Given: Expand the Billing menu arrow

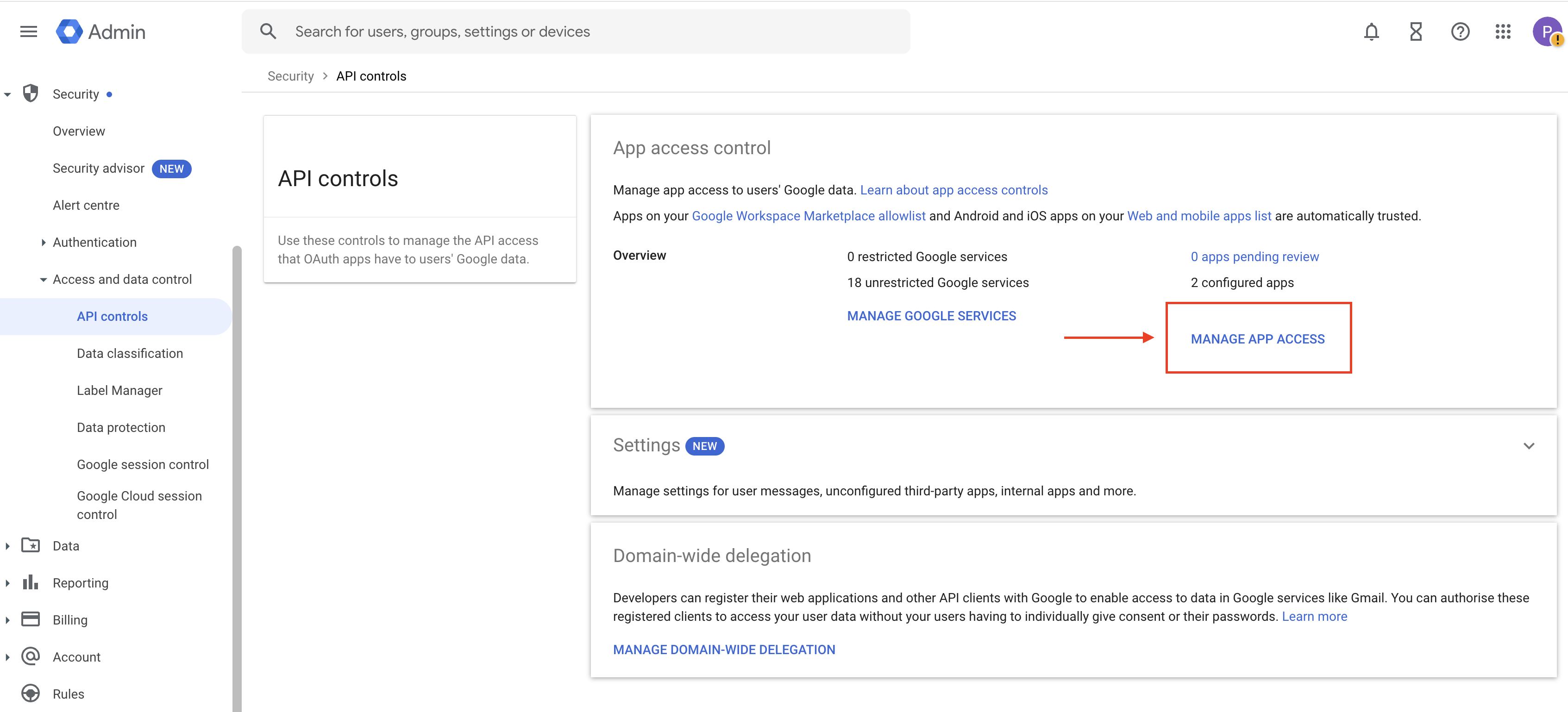Looking at the screenshot, I should point(7,619).
